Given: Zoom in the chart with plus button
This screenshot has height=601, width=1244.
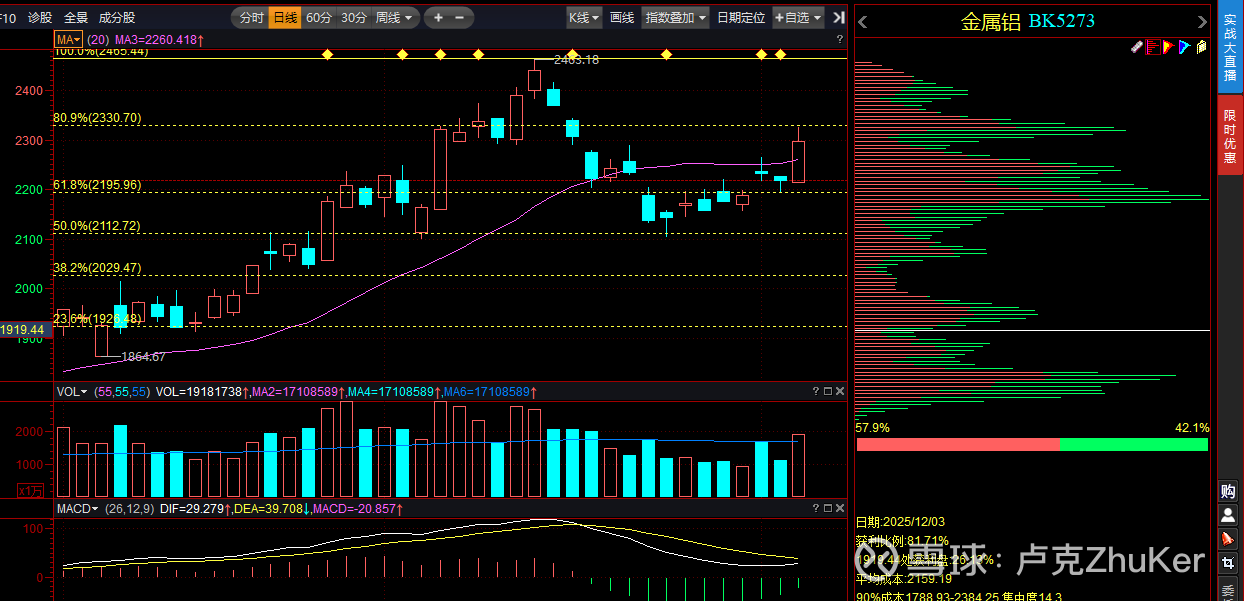Looking at the screenshot, I should point(437,18).
